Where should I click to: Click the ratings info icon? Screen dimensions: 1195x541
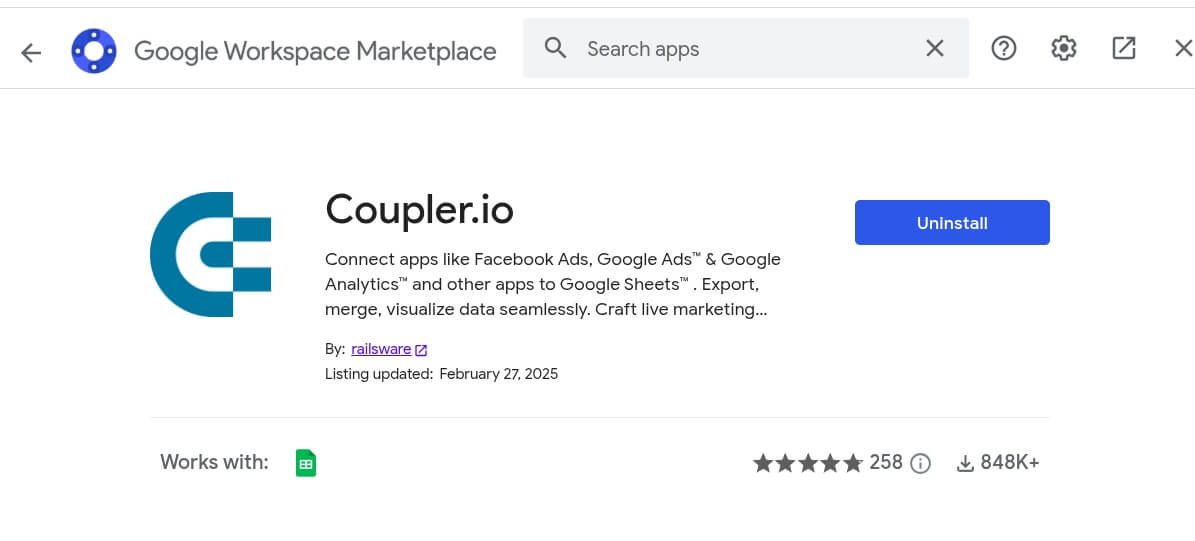921,463
